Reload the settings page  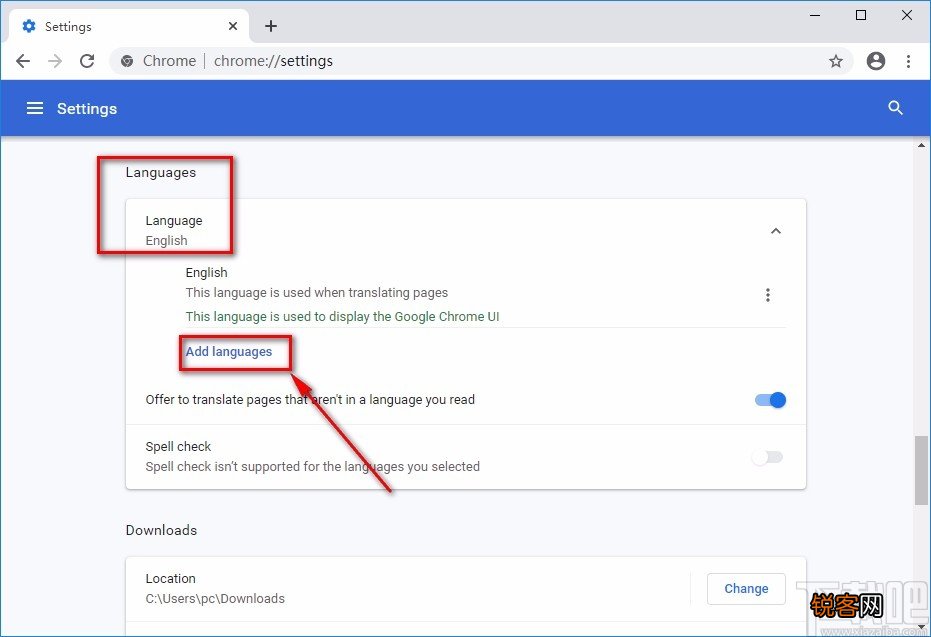pos(87,61)
